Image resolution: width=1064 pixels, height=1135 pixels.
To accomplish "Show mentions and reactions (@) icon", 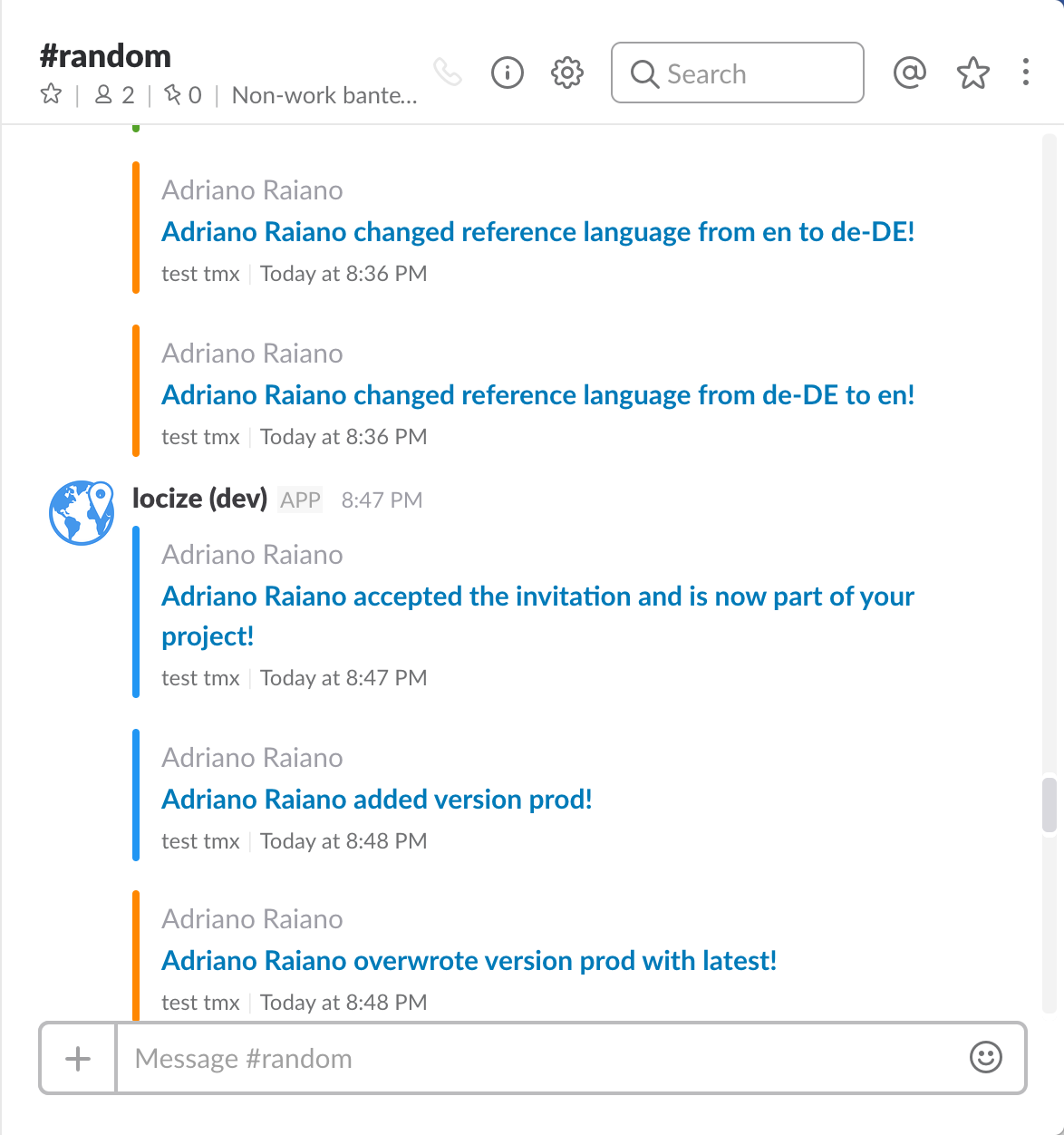I will click(x=909, y=73).
